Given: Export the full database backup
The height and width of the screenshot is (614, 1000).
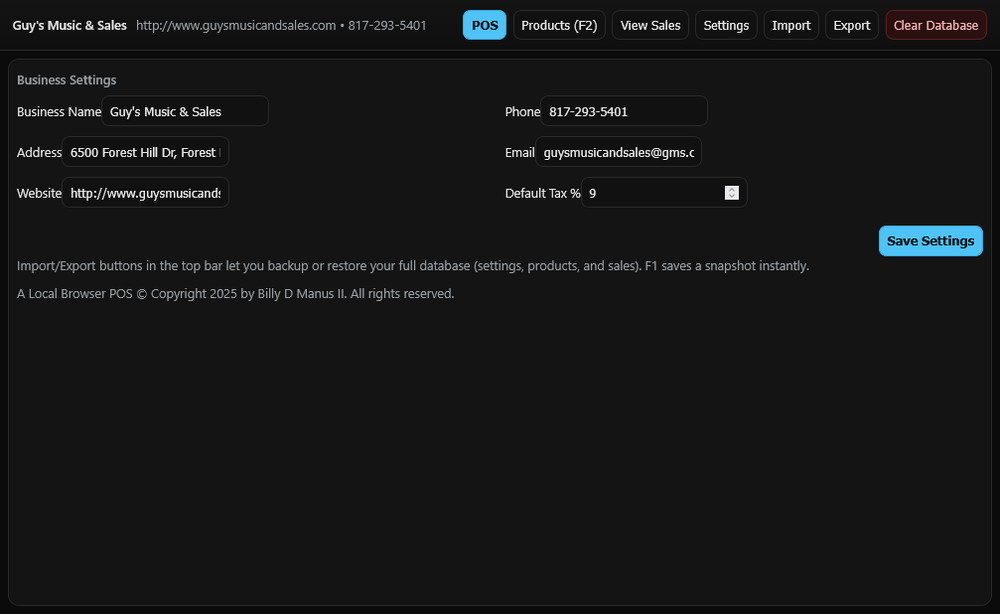Looking at the screenshot, I should pos(851,24).
